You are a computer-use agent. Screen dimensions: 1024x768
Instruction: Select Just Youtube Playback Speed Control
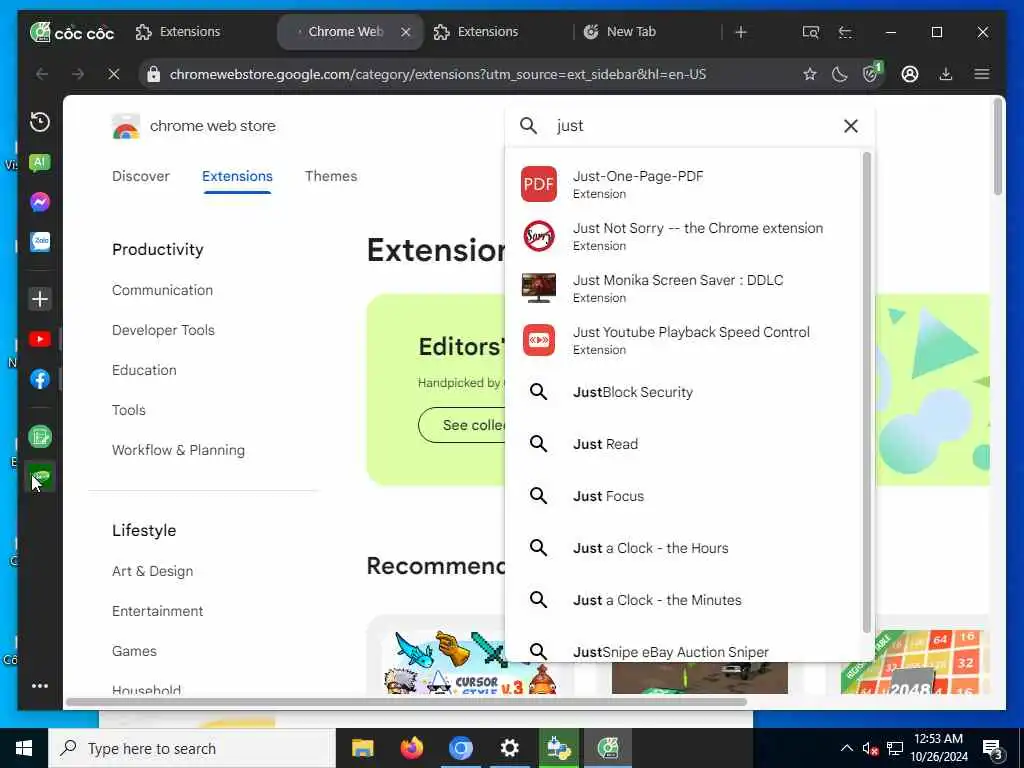point(684,340)
